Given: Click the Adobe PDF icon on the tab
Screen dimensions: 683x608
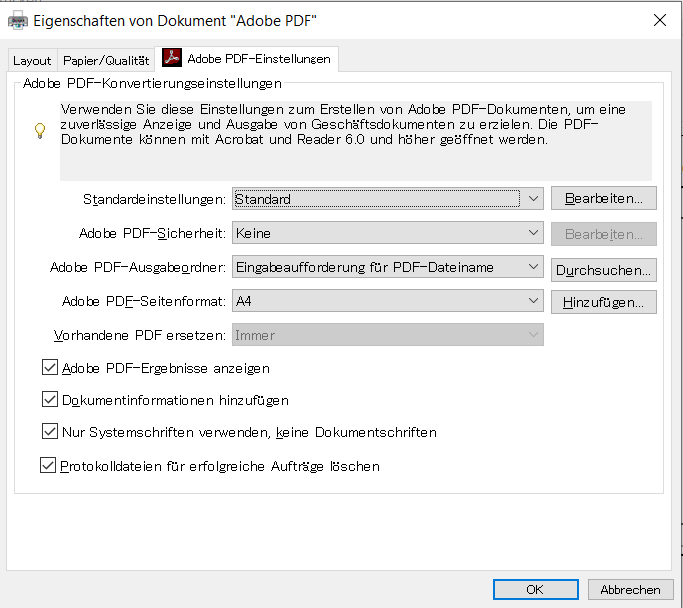Looking at the screenshot, I should 172,59.
